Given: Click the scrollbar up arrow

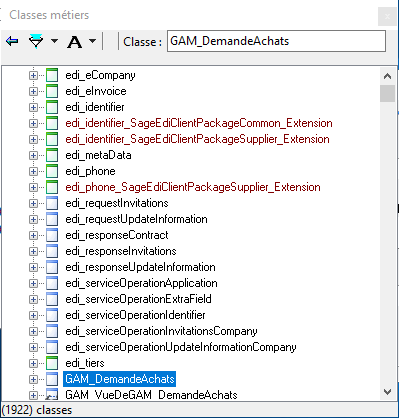Looking at the screenshot, I should coord(387,76).
